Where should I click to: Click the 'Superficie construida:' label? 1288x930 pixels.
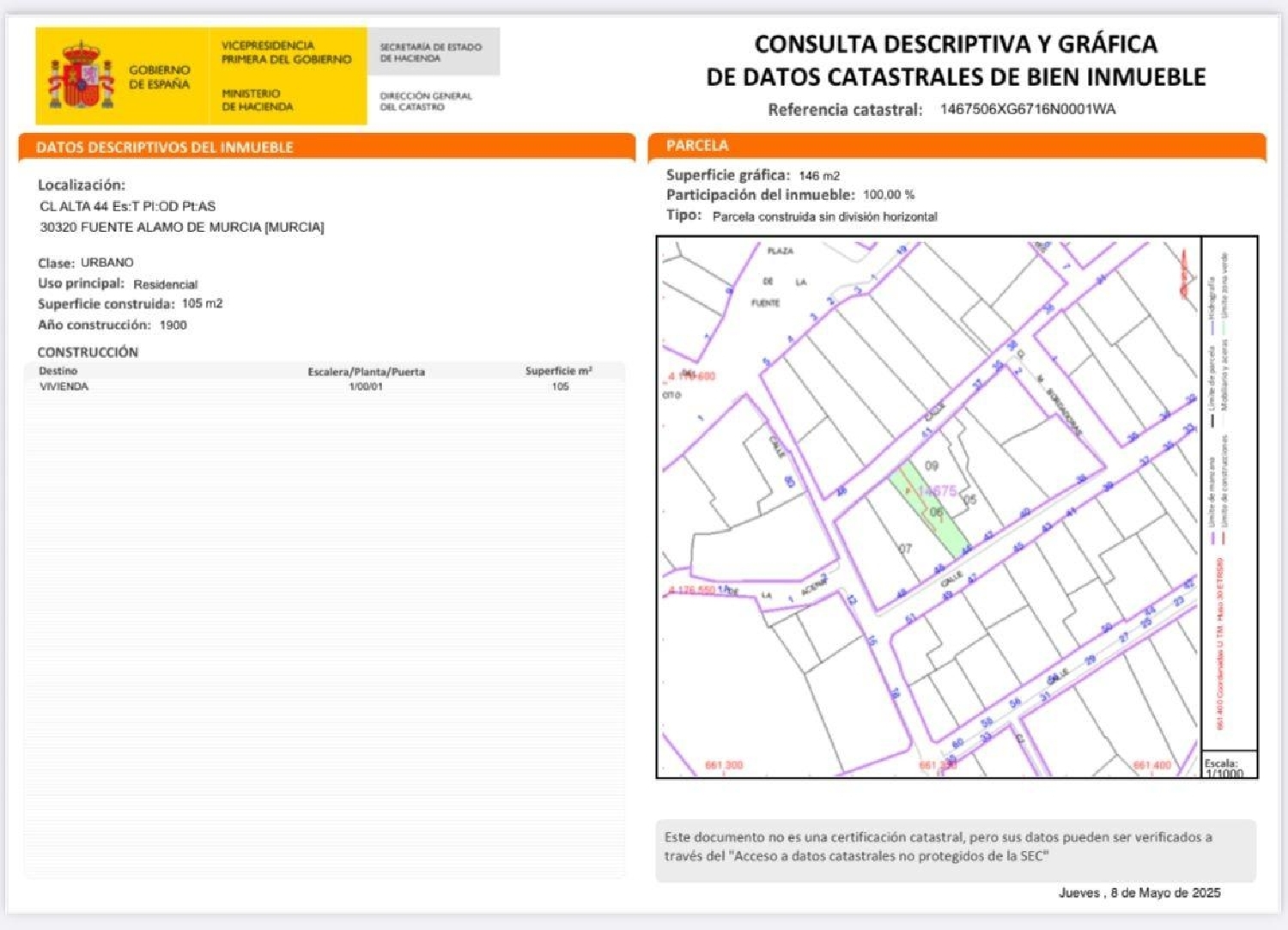(x=106, y=304)
